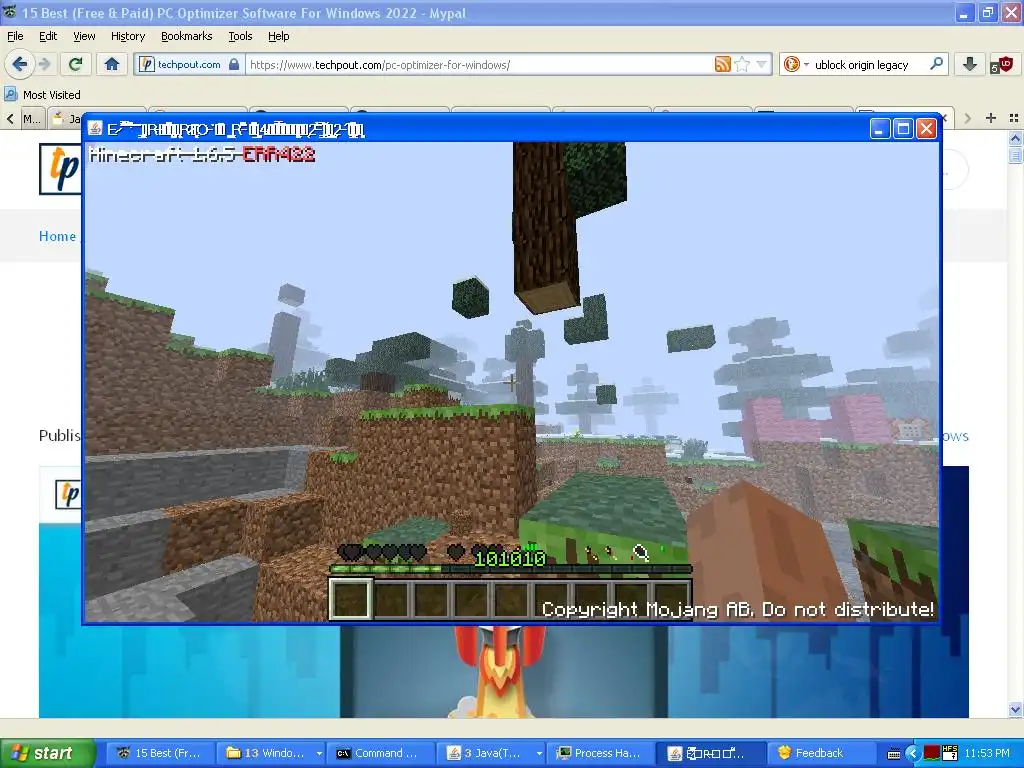Open the File menu

tap(15, 36)
